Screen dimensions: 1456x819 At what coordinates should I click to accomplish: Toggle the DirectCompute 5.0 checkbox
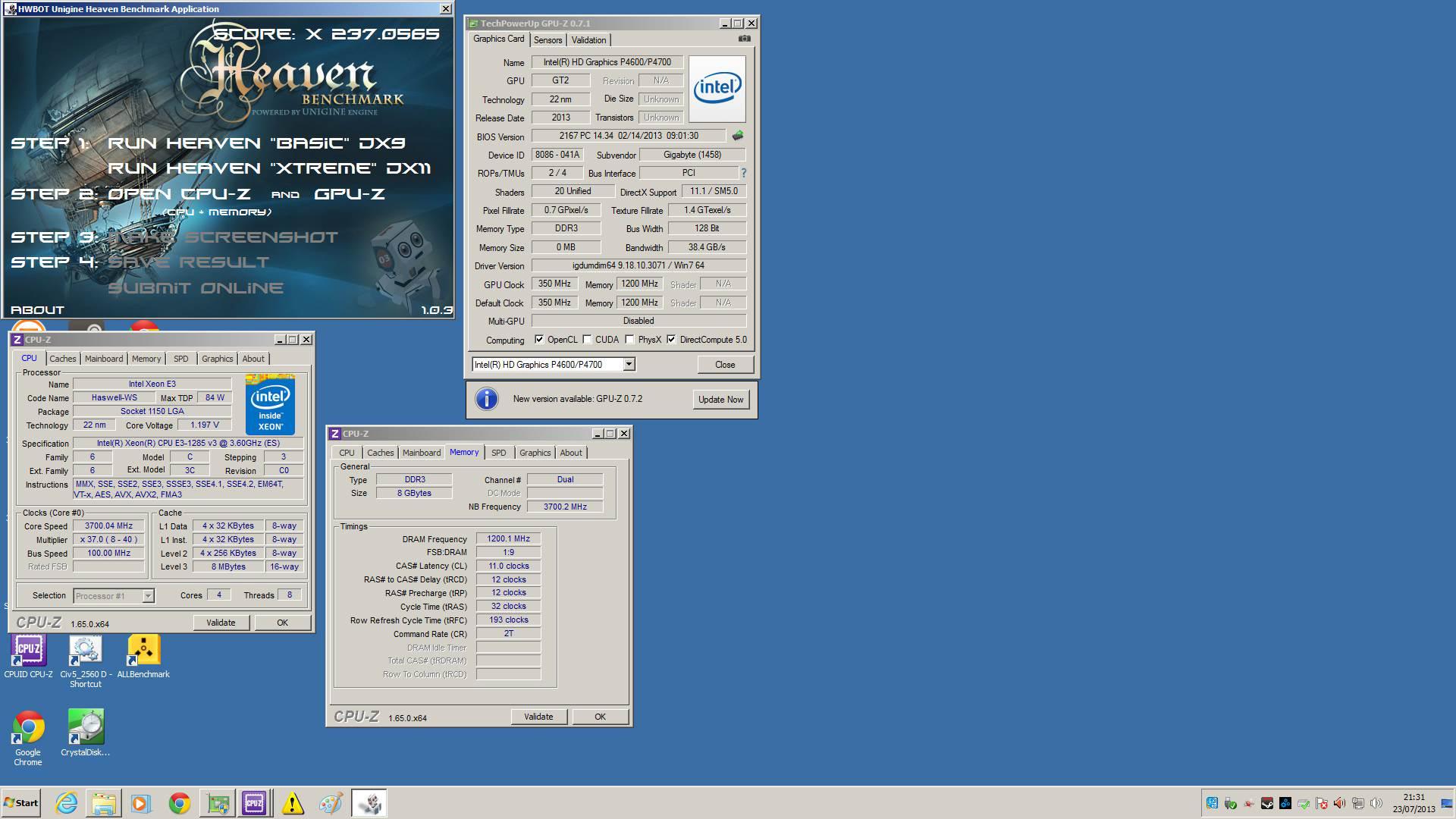point(671,340)
